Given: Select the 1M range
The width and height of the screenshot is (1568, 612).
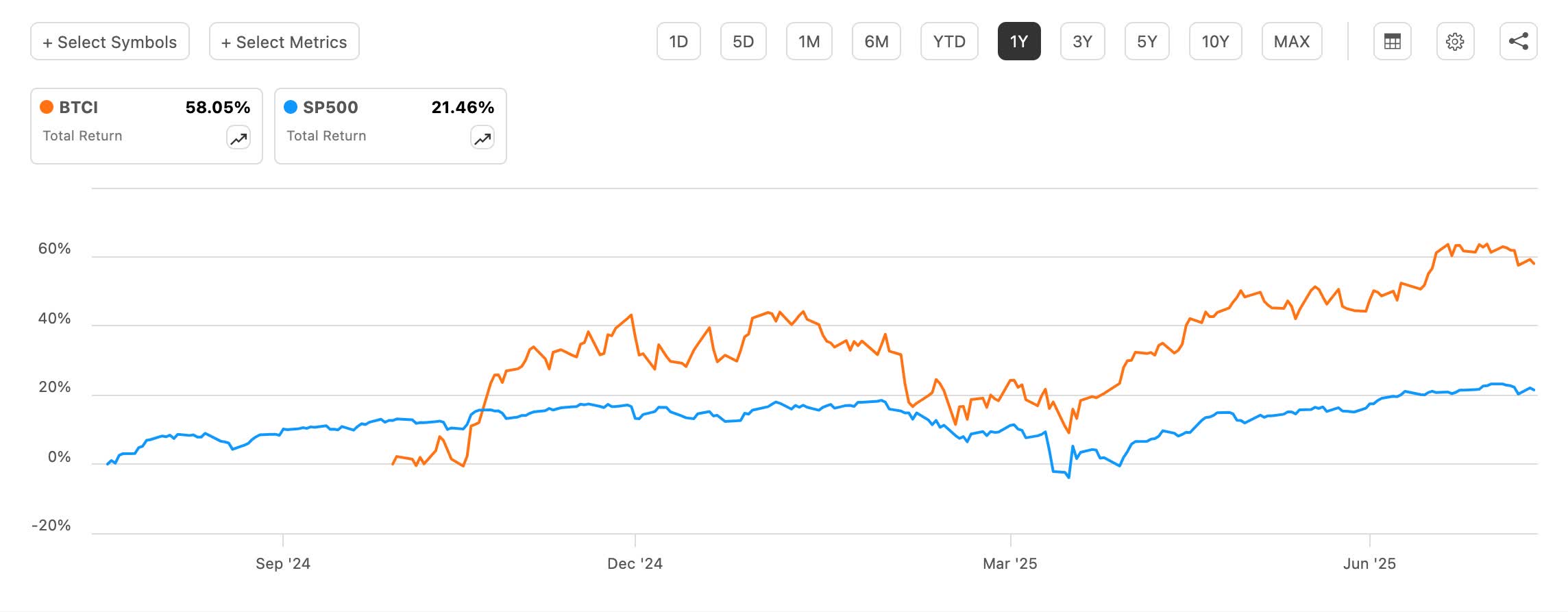Looking at the screenshot, I should (809, 42).
